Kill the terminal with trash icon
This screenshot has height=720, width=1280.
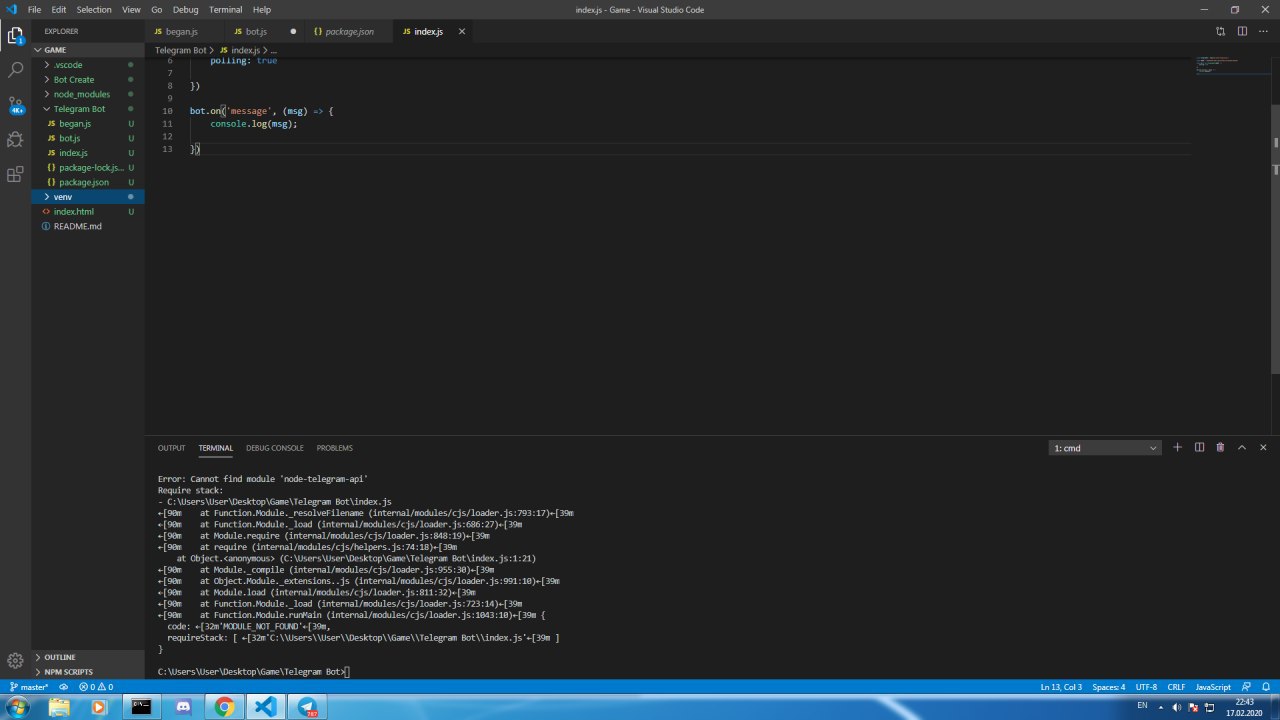click(1220, 447)
